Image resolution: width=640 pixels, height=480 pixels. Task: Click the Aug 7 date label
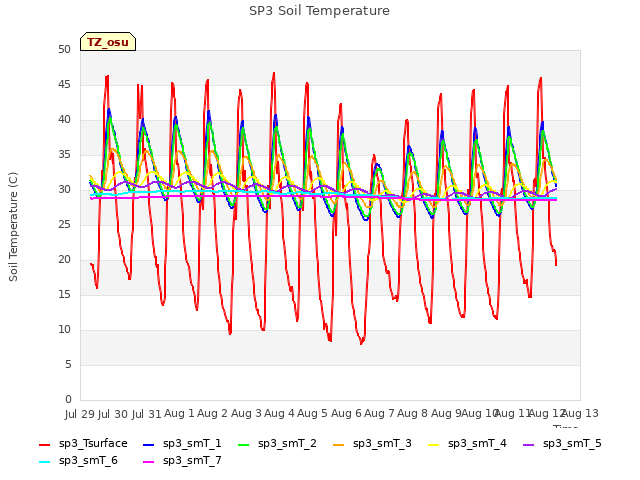tap(379, 414)
